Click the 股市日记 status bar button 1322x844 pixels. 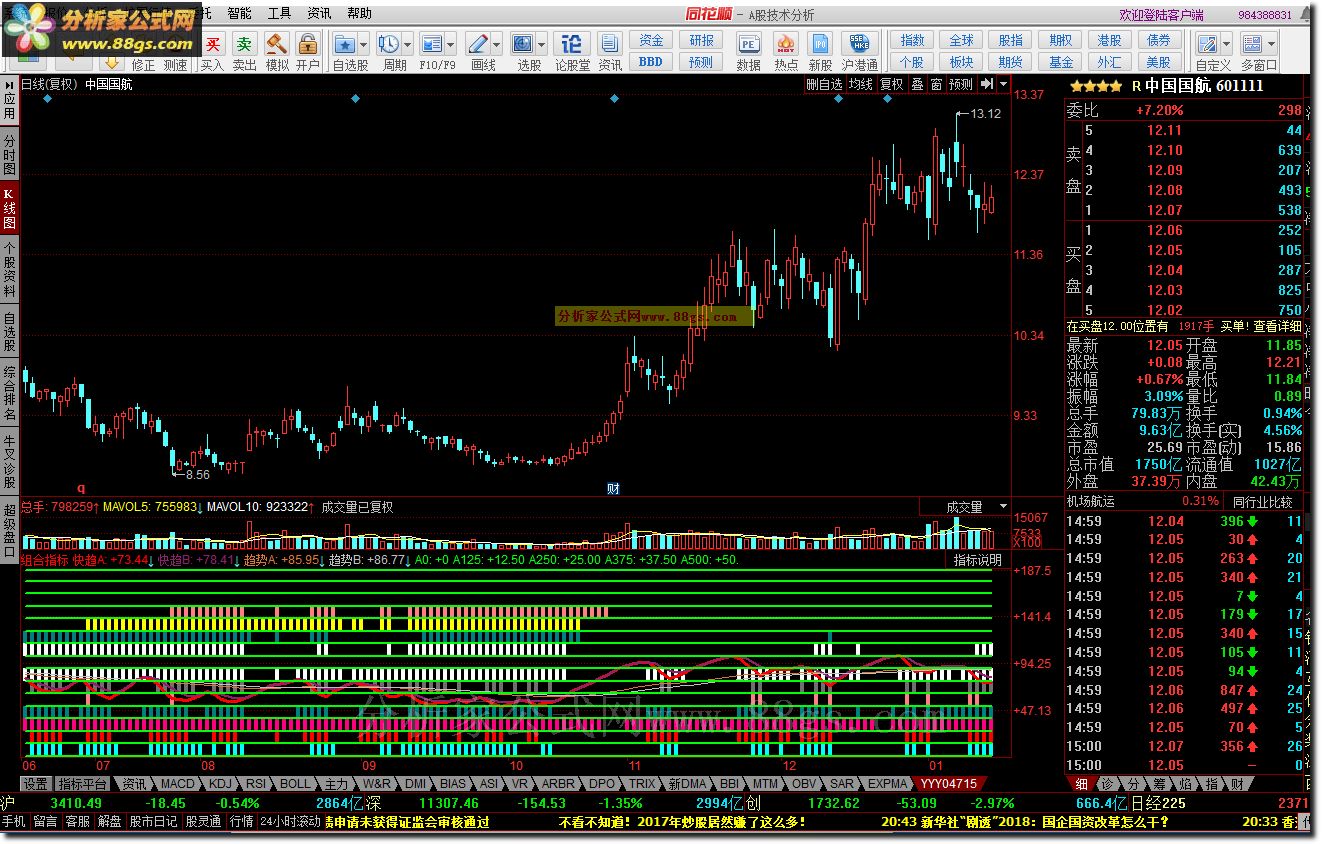(153, 822)
